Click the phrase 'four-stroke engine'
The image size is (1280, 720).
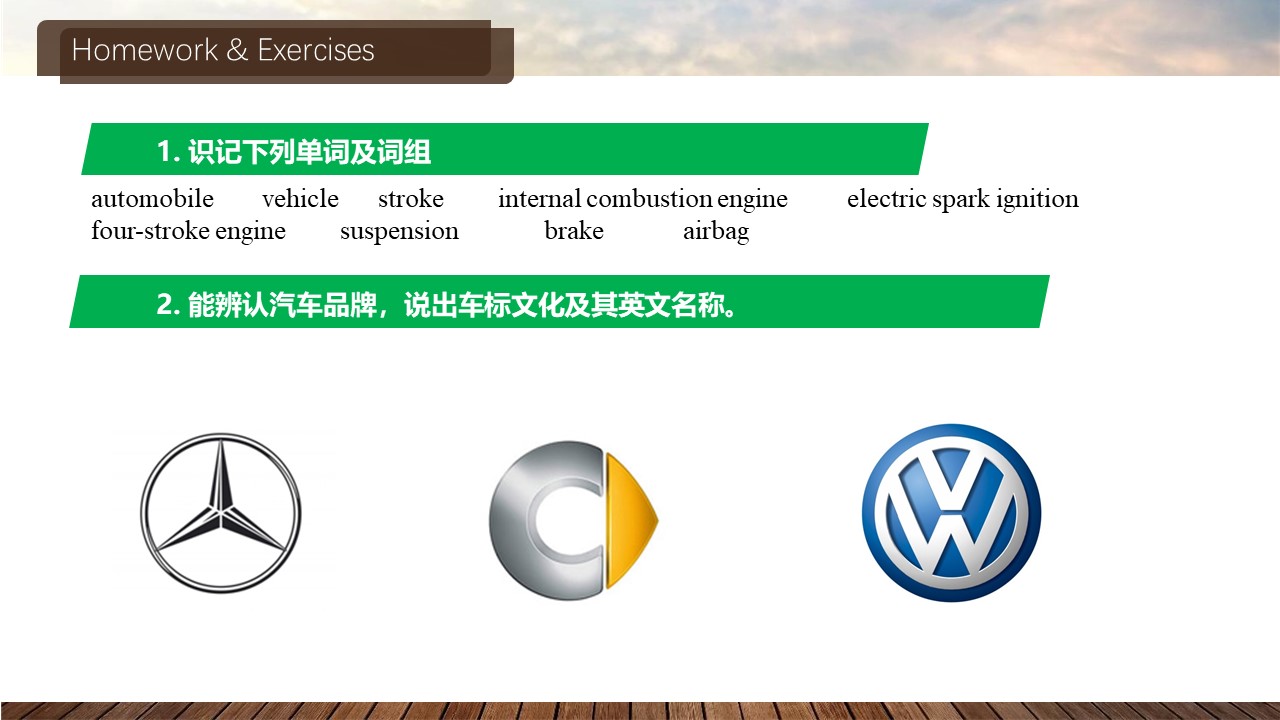[188, 231]
